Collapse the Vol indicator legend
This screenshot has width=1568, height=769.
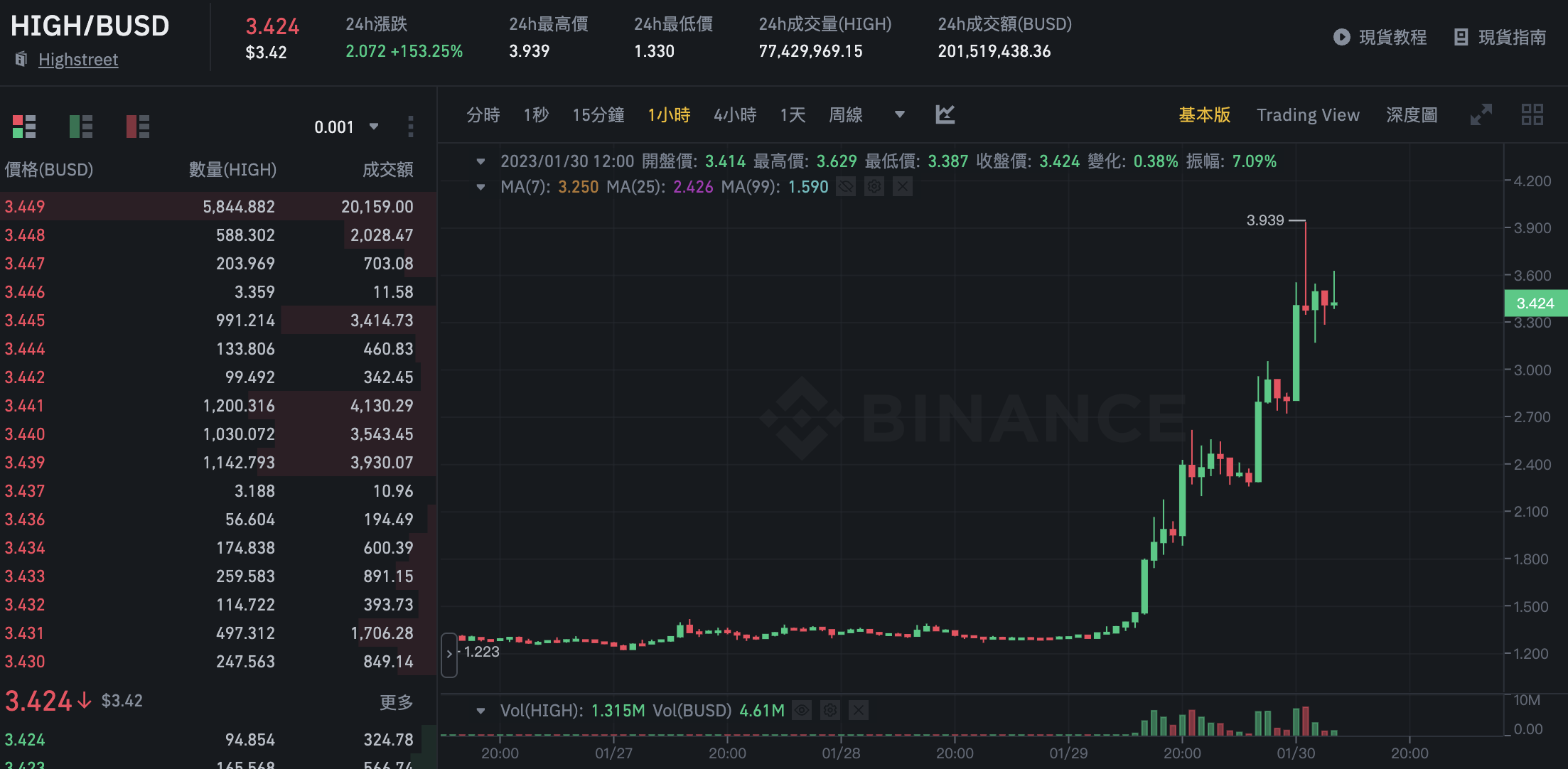point(480,710)
